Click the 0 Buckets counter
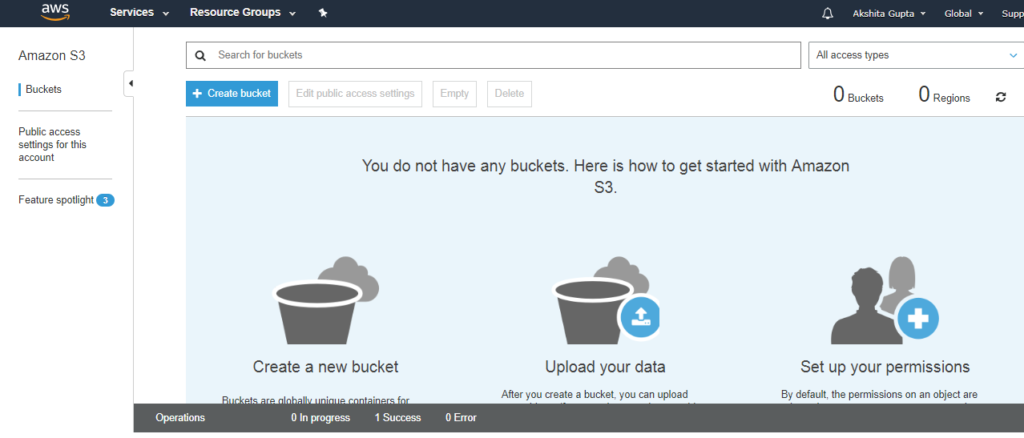The image size is (1024, 438). pos(858,95)
